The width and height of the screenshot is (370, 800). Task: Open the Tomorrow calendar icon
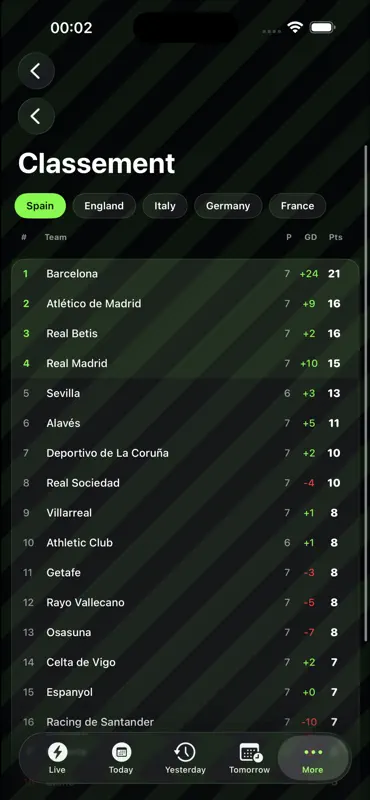coord(250,753)
